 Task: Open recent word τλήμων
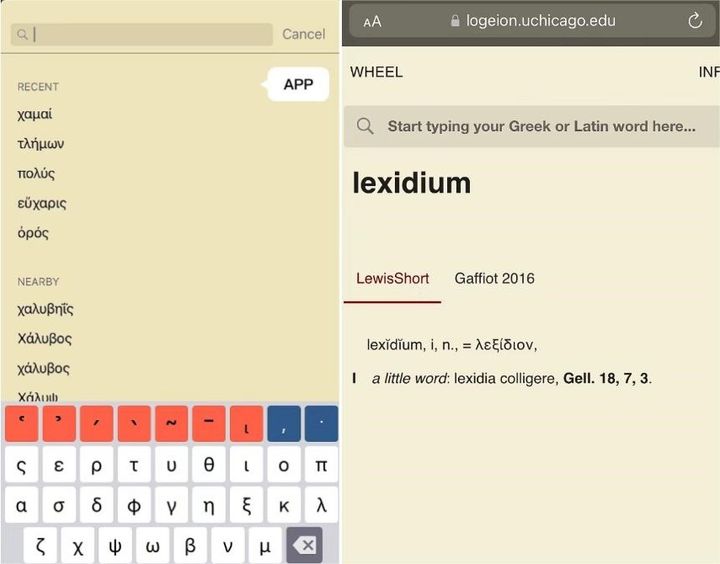[x=40, y=144]
